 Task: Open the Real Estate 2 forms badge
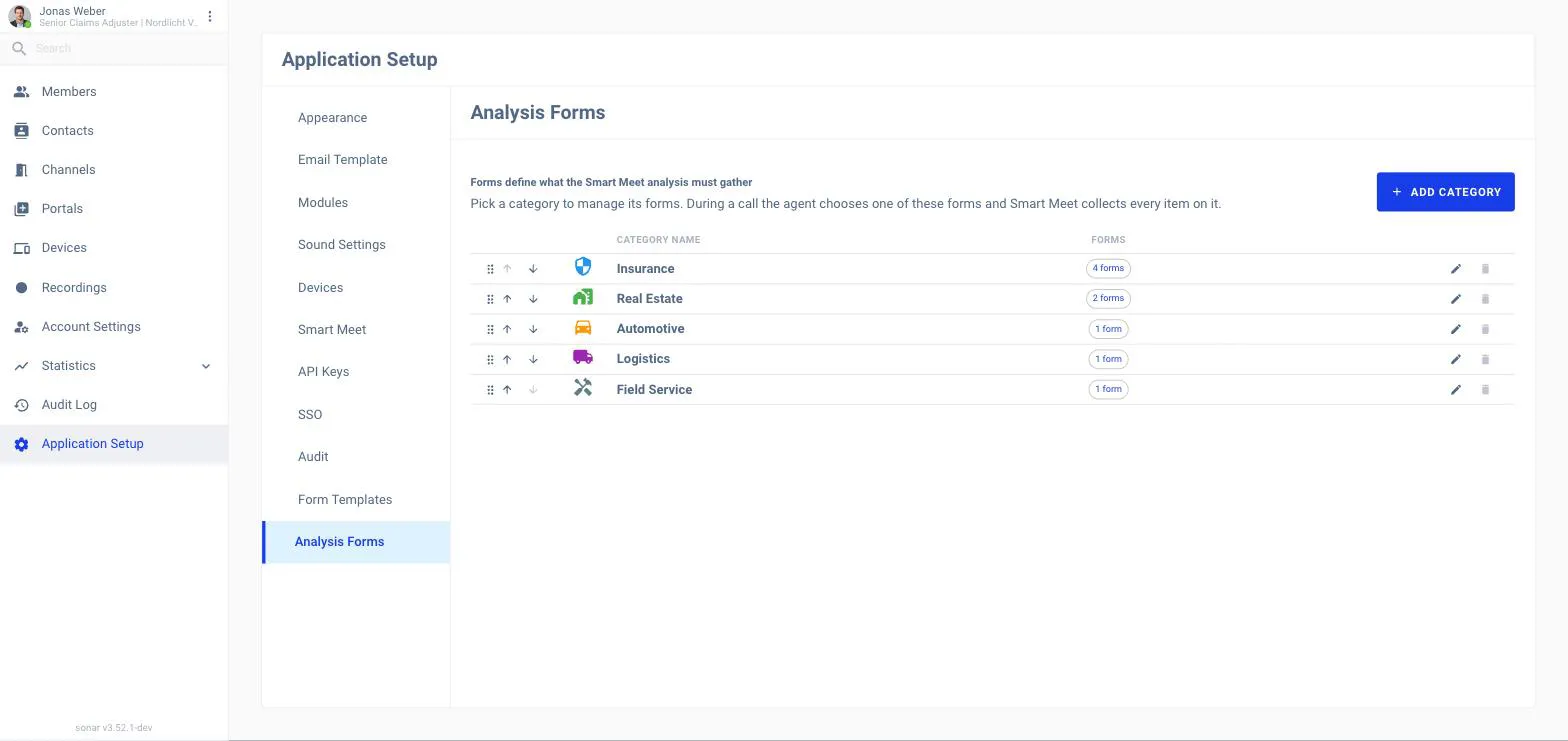[1108, 298]
